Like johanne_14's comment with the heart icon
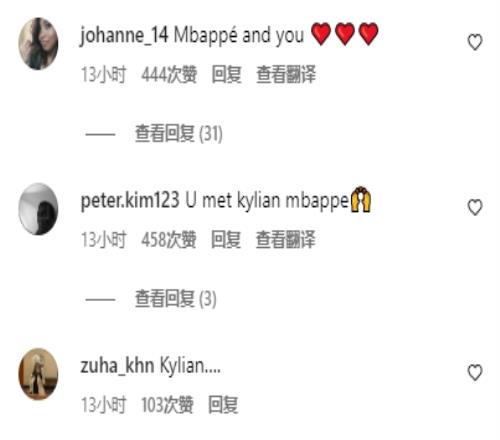This screenshot has width=500, height=440. pos(475,42)
